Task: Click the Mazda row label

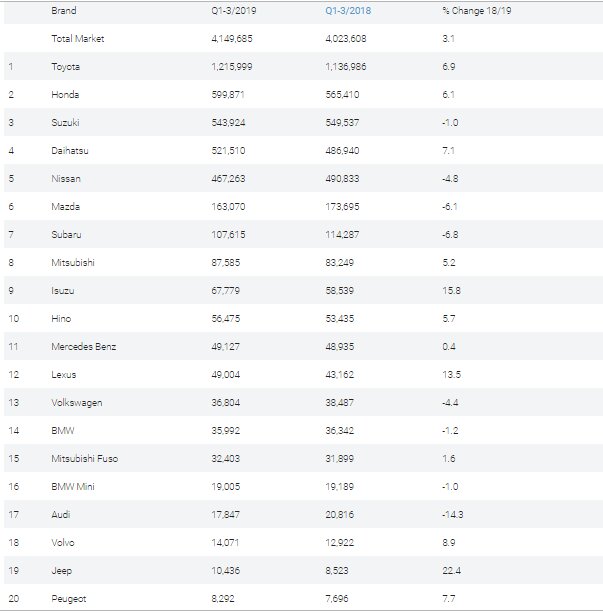Action: 65,206
